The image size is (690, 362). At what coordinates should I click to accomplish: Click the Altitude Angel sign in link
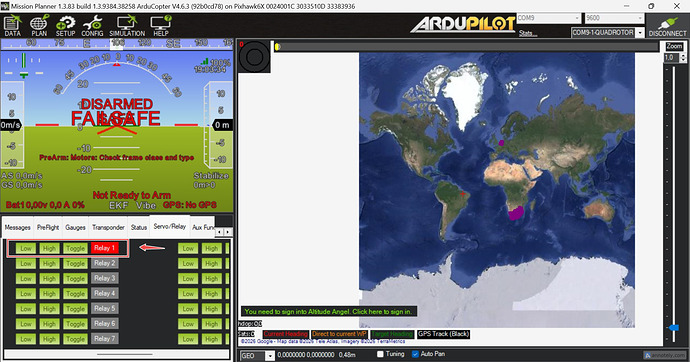tap(328, 311)
